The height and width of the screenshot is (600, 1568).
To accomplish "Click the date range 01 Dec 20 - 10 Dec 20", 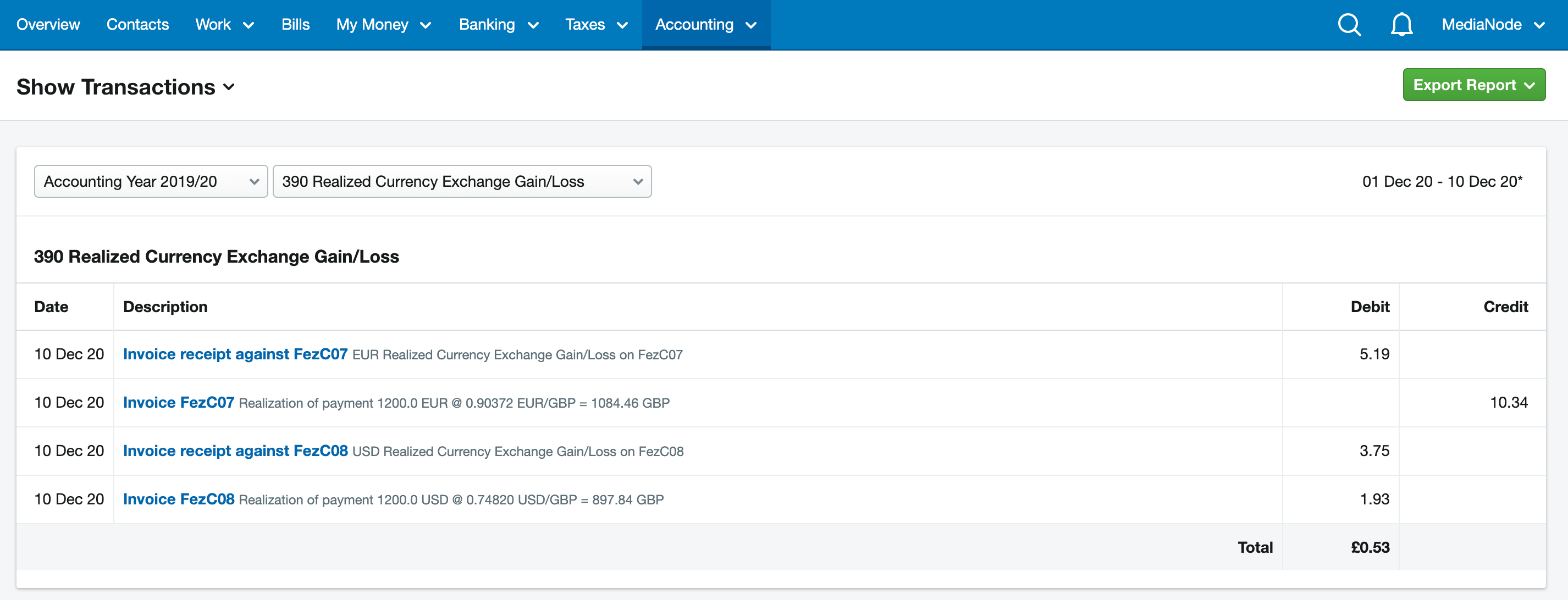I will [1442, 181].
